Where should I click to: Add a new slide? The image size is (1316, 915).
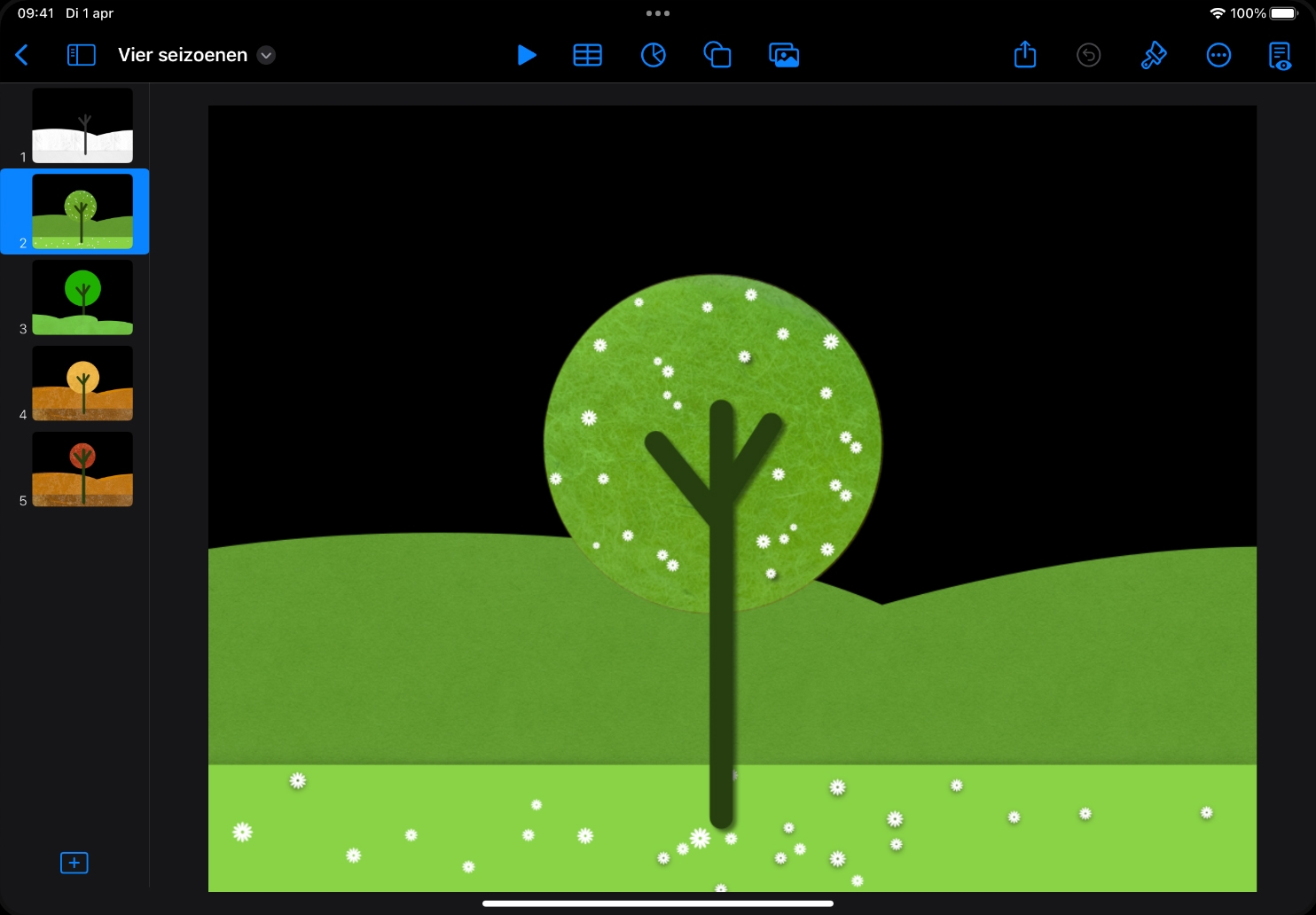(x=74, y=863)
